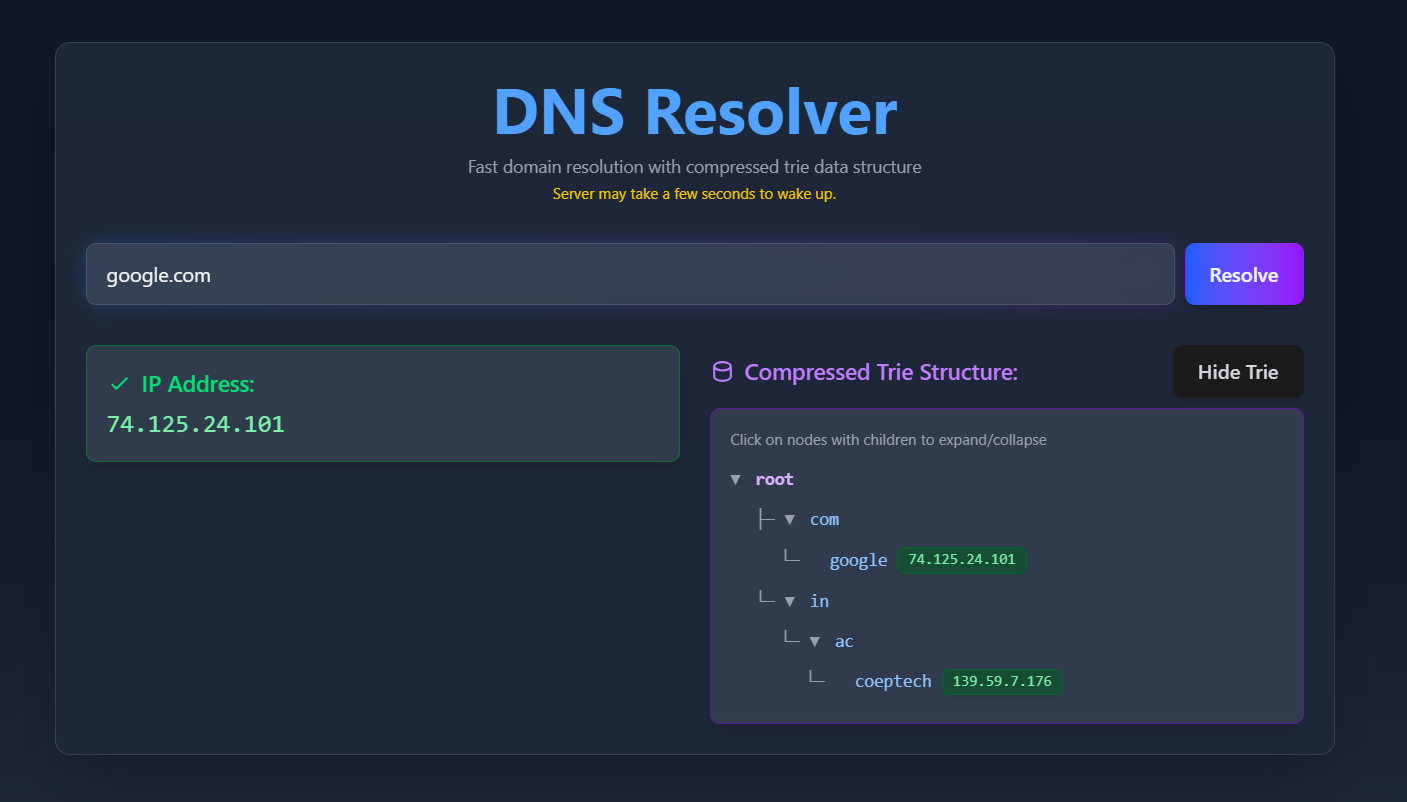Click the purple database icon near Compressed Trie Structure

[723, 372]
